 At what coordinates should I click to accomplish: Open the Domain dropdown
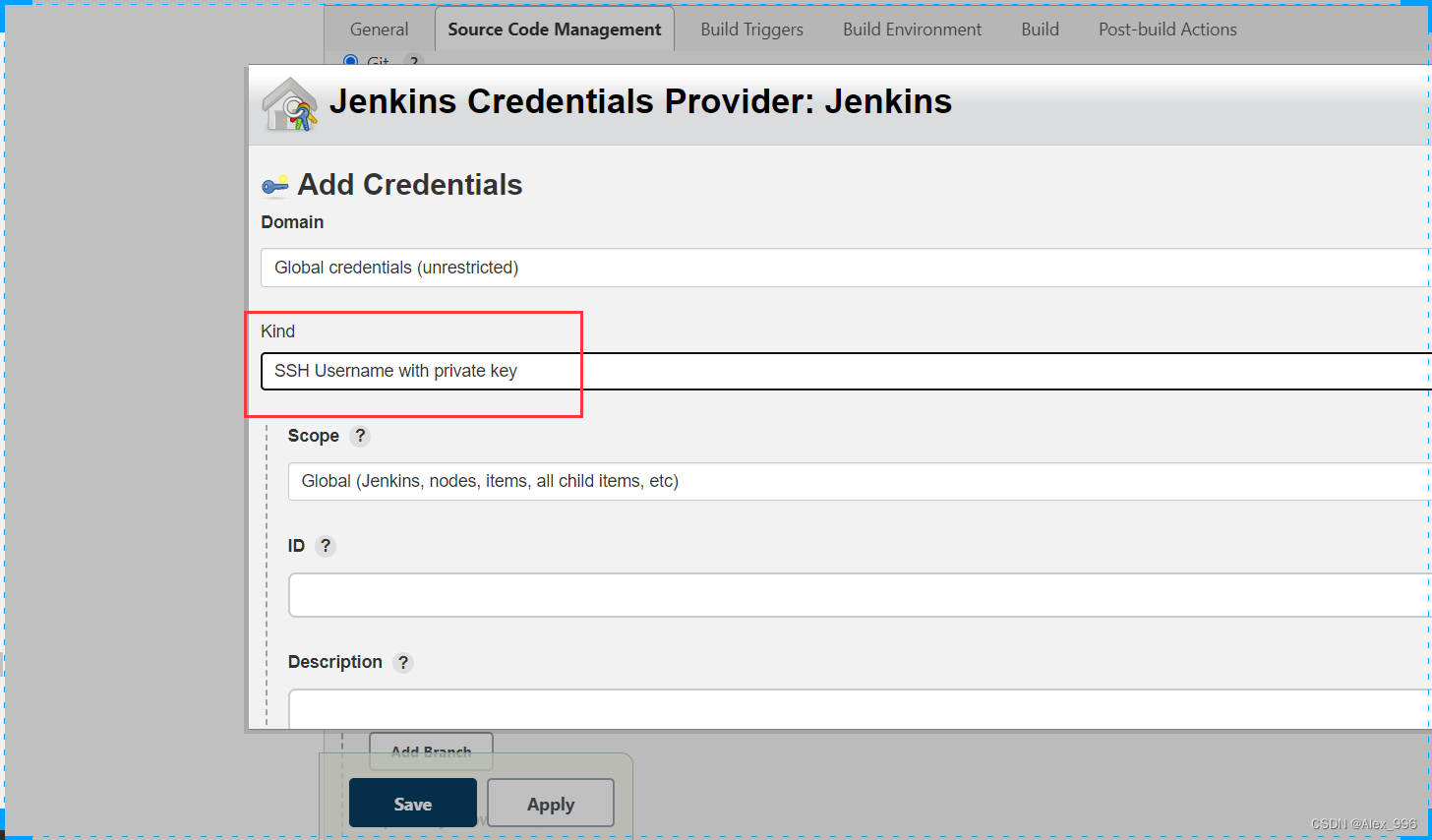(x=846, y=268)
